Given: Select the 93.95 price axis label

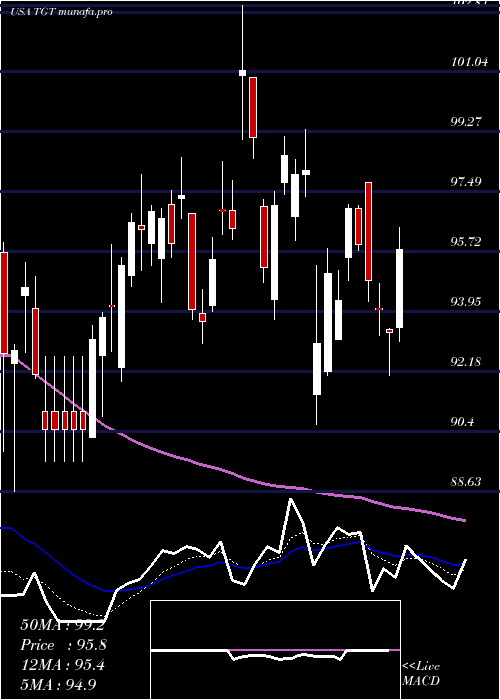Looking at the screenshot, I should 467,302.
